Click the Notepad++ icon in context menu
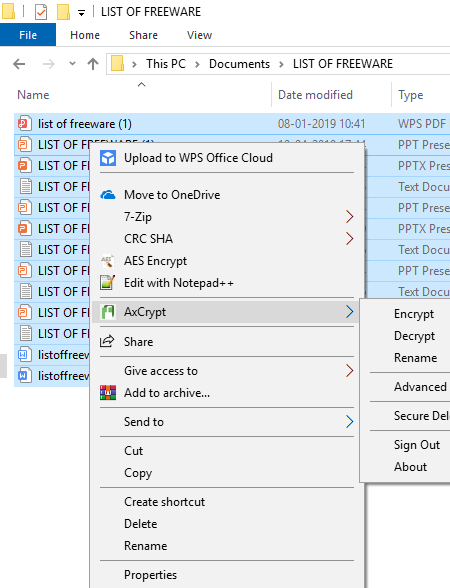The height and width of the screenshot is (588, 450). click(108, 283)
